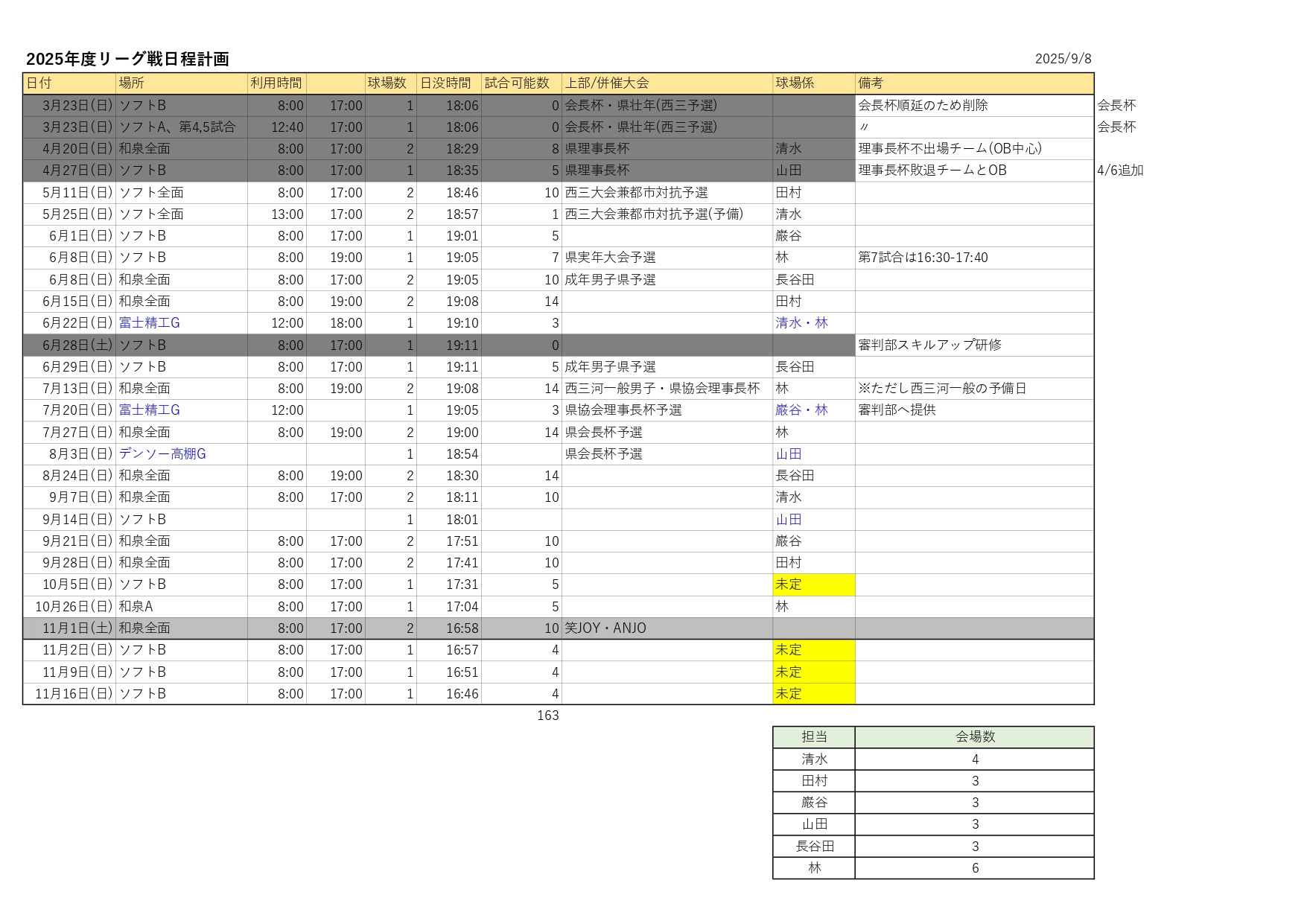Click the count 6 beside 林

(975, 868)
